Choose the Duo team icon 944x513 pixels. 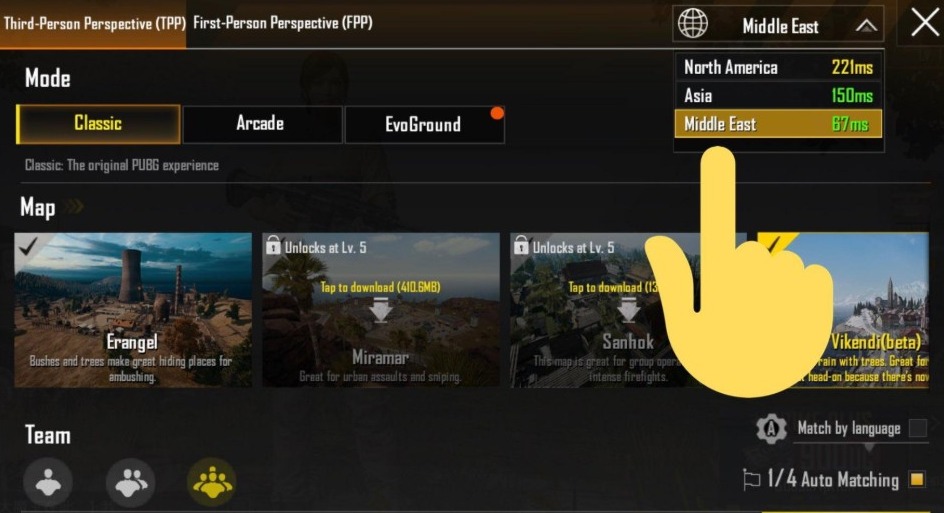click(x=131, y=482)
